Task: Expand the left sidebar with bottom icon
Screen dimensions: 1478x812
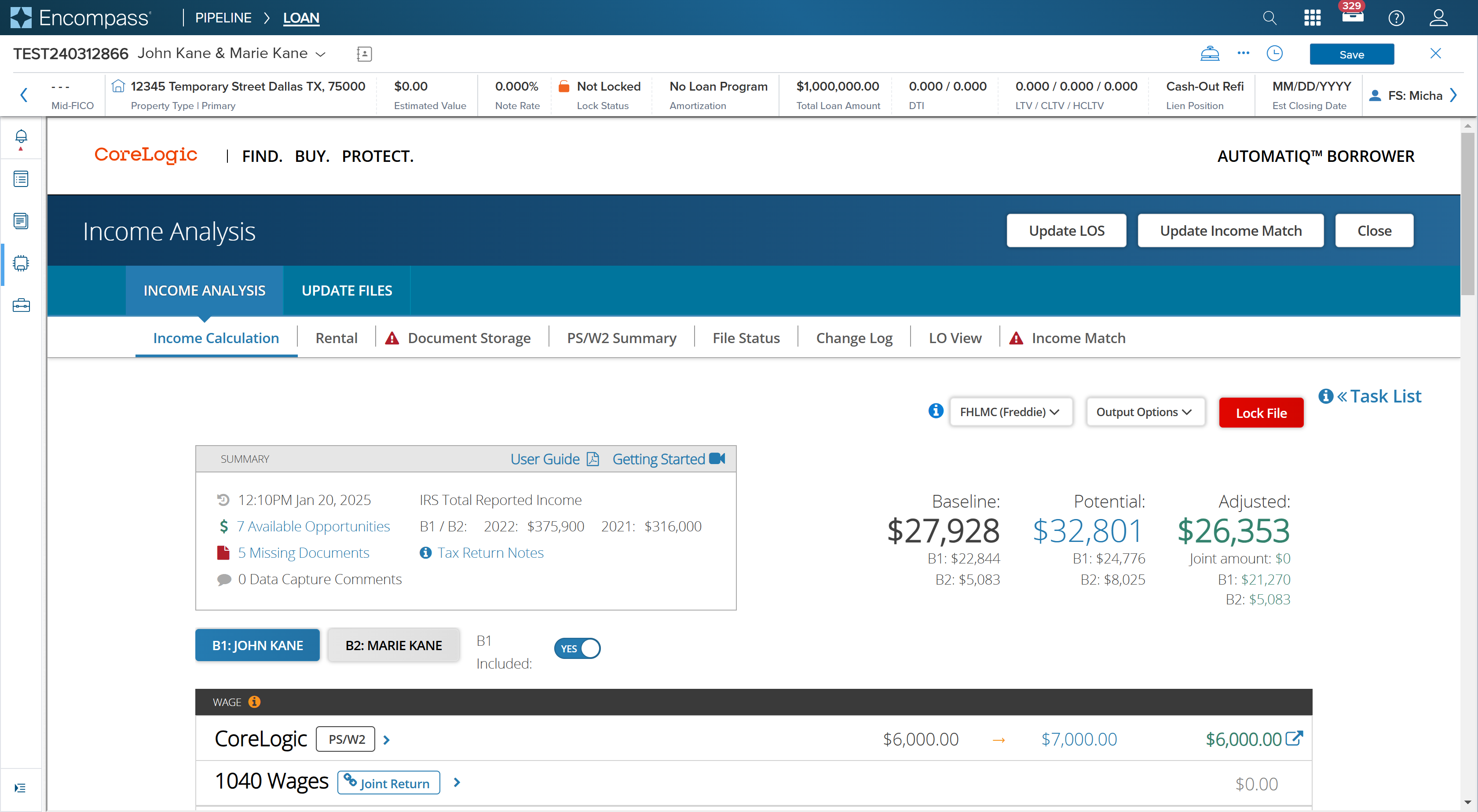Action: pyautogui.click(x=20, y=787)
